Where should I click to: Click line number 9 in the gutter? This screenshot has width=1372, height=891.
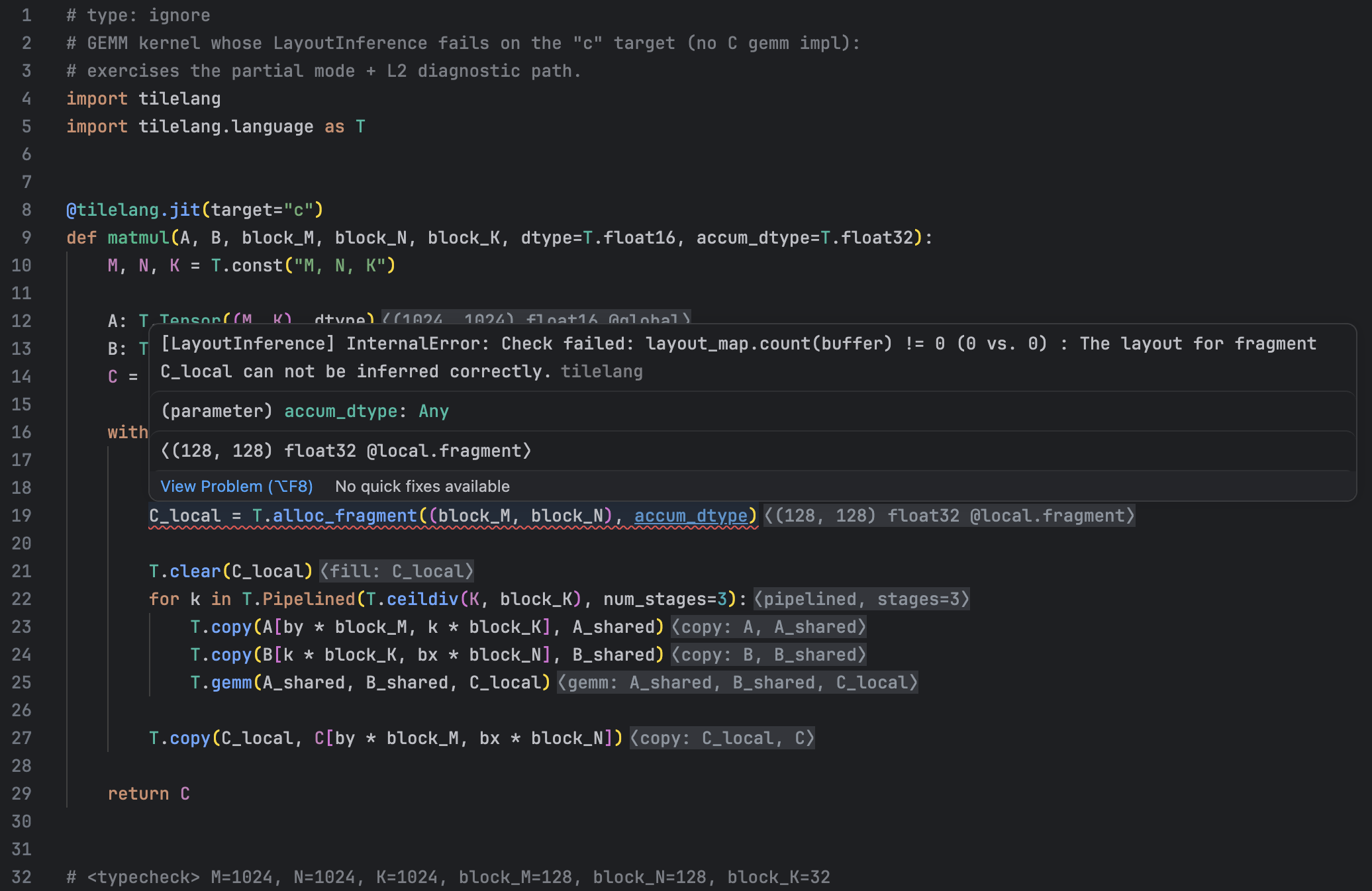coord(26,238)
